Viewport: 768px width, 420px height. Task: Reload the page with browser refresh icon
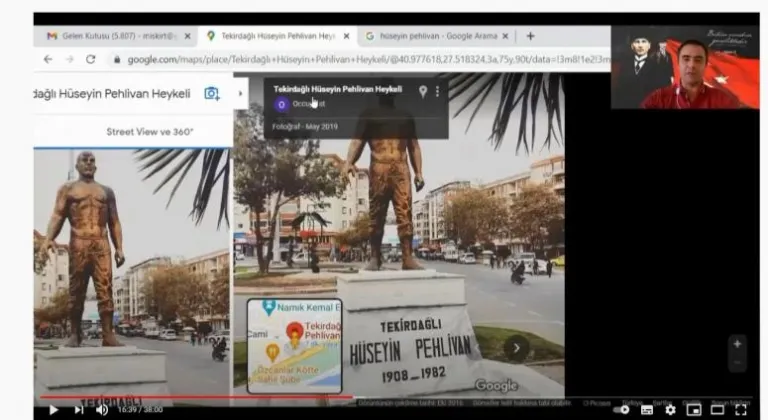pos(91,59)
